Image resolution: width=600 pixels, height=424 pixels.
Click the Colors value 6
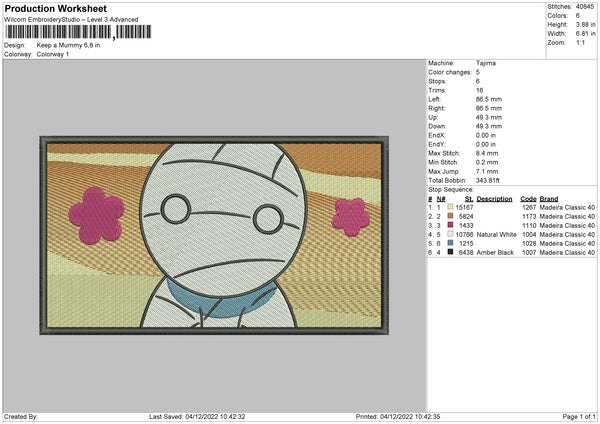click(x=578, y=16)
